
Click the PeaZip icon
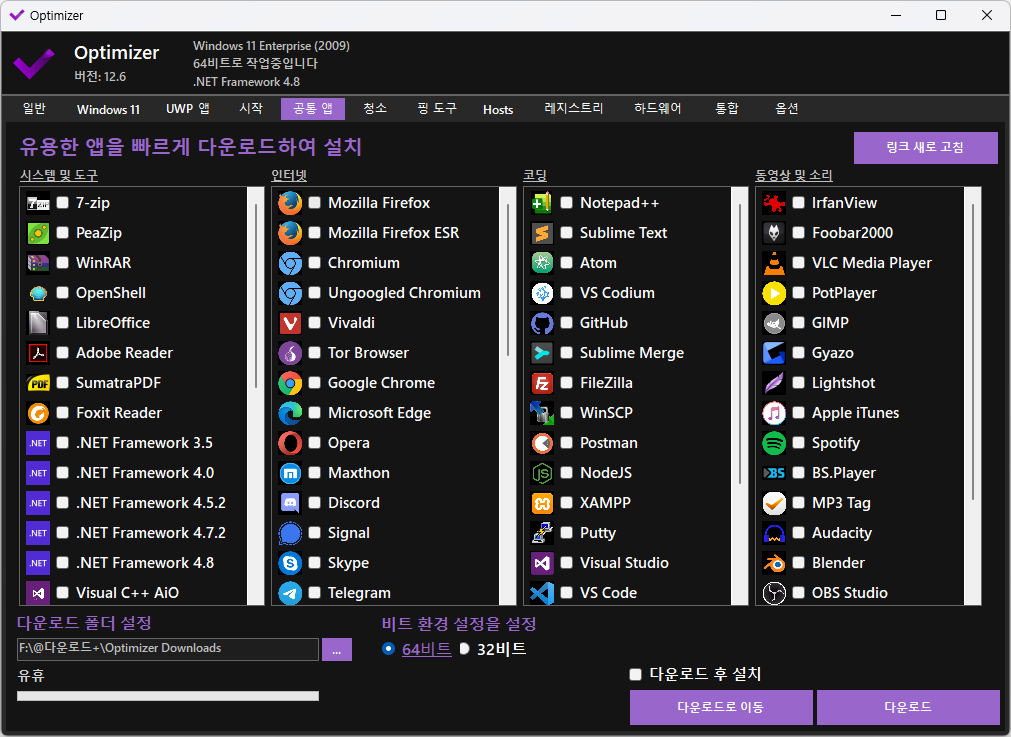tap(38, 233)
